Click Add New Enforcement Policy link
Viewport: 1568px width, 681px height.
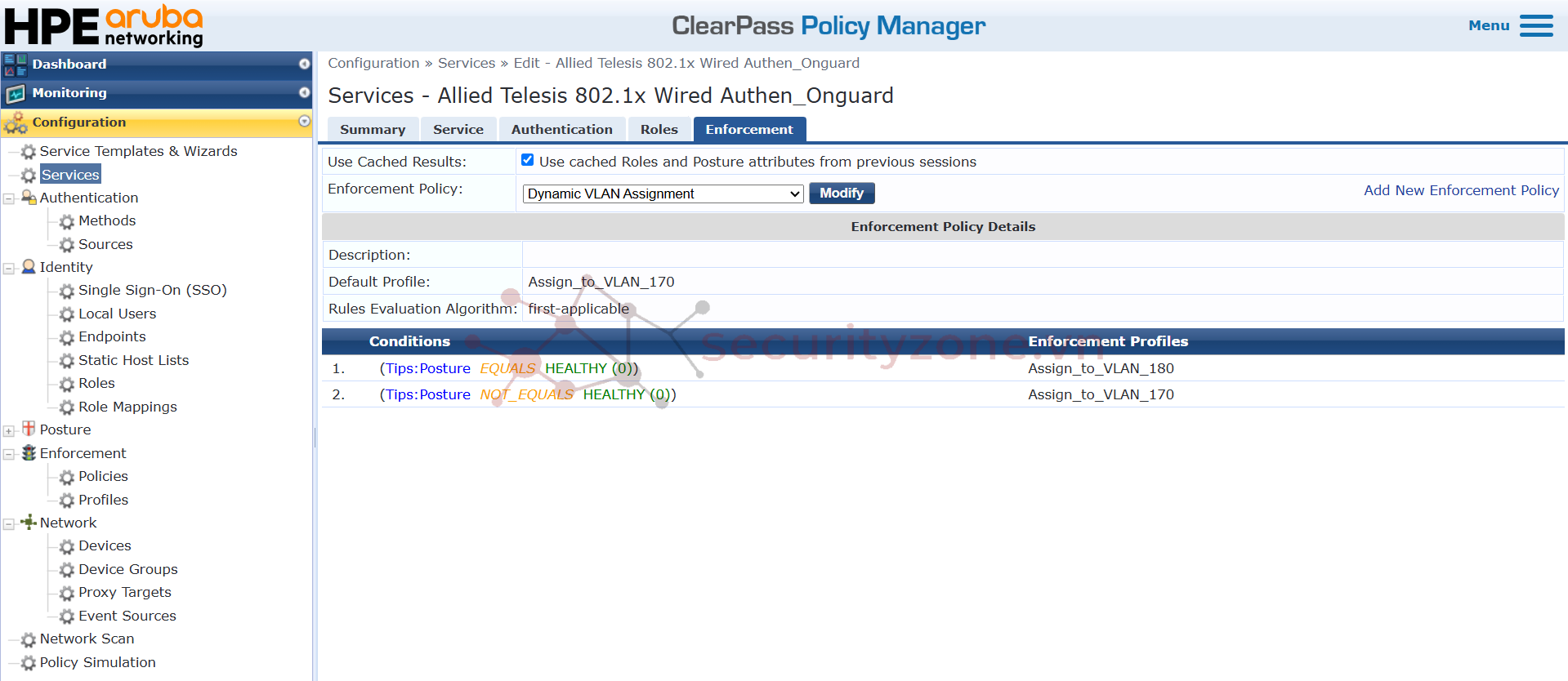tap(1461, 190)
